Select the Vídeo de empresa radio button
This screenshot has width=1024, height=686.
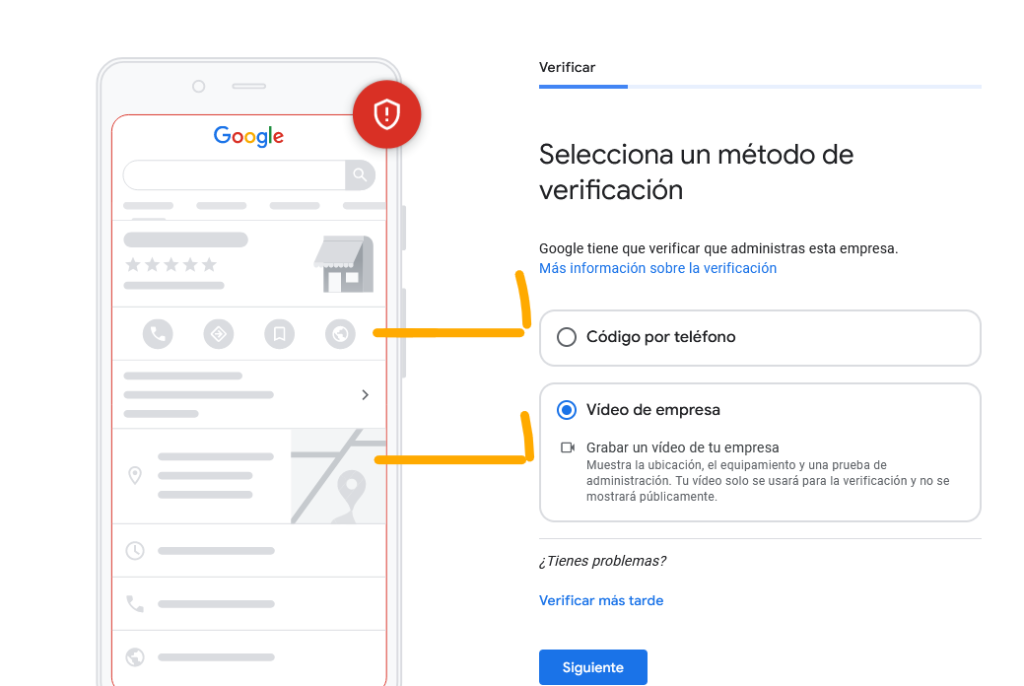click(567, 410)
